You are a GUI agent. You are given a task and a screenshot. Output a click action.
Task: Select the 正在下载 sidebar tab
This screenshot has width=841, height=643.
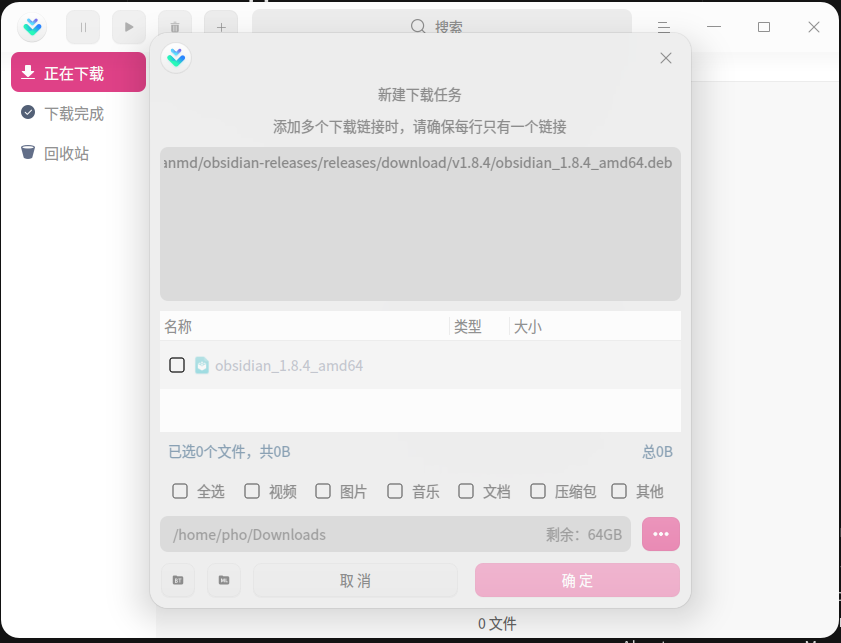coord(78,72)
